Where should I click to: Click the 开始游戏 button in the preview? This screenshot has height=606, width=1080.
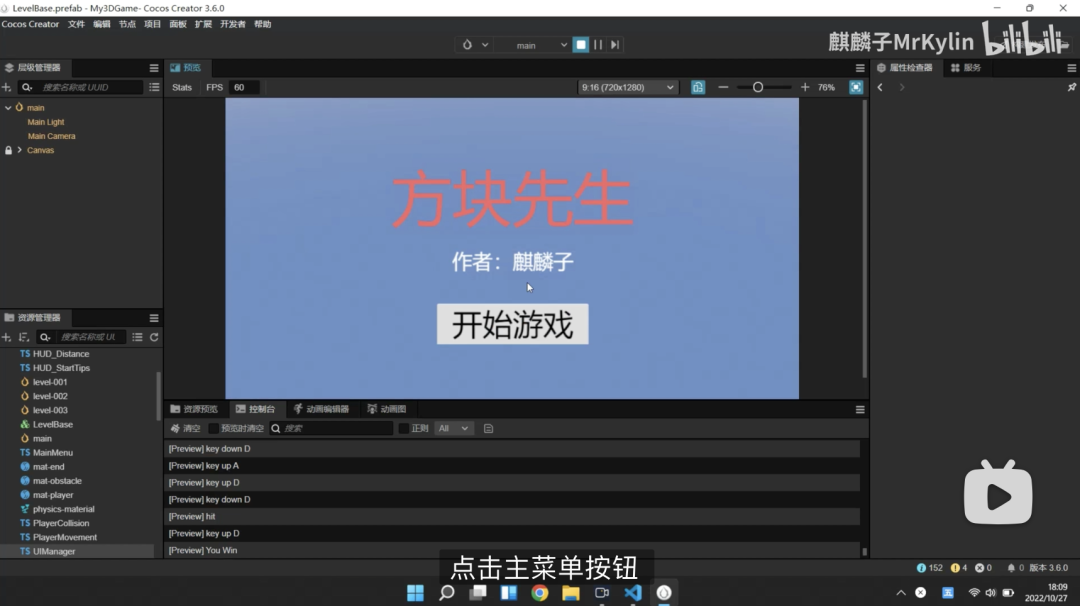(x=512, y=324)
